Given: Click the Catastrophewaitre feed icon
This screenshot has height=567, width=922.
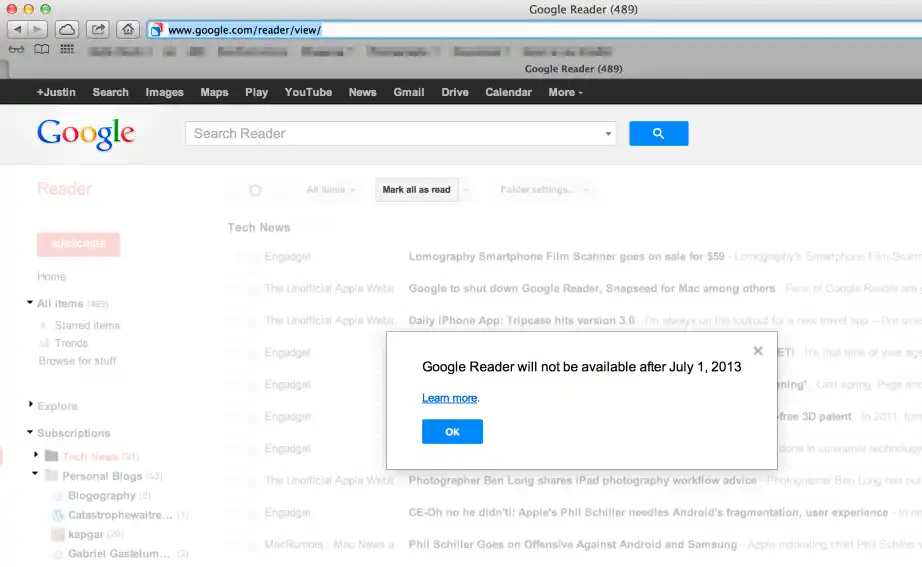Looking at the screenshot, I should click(x=58, y=515).
